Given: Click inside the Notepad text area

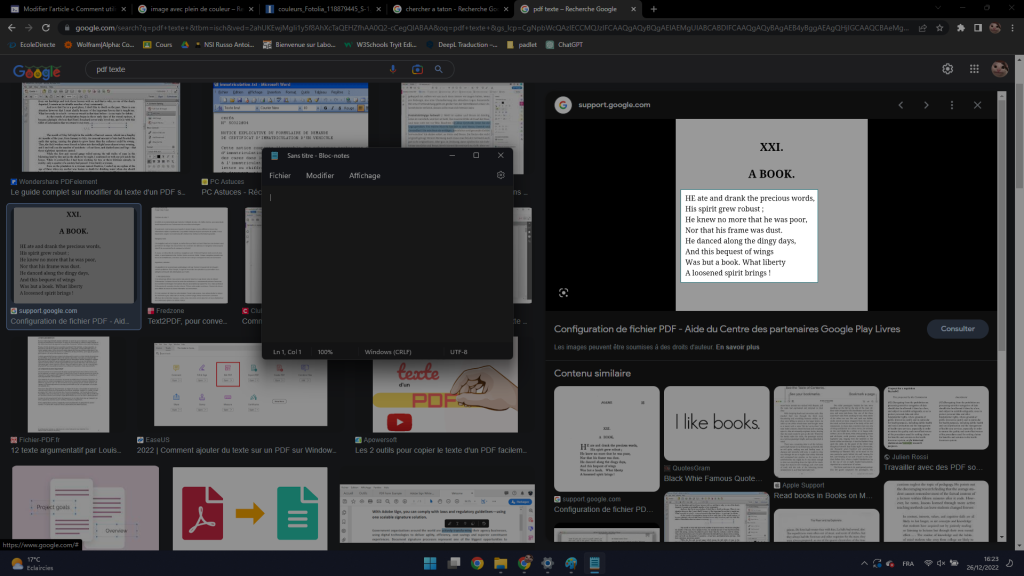Looking at the screenshot, I should point(387,264).
